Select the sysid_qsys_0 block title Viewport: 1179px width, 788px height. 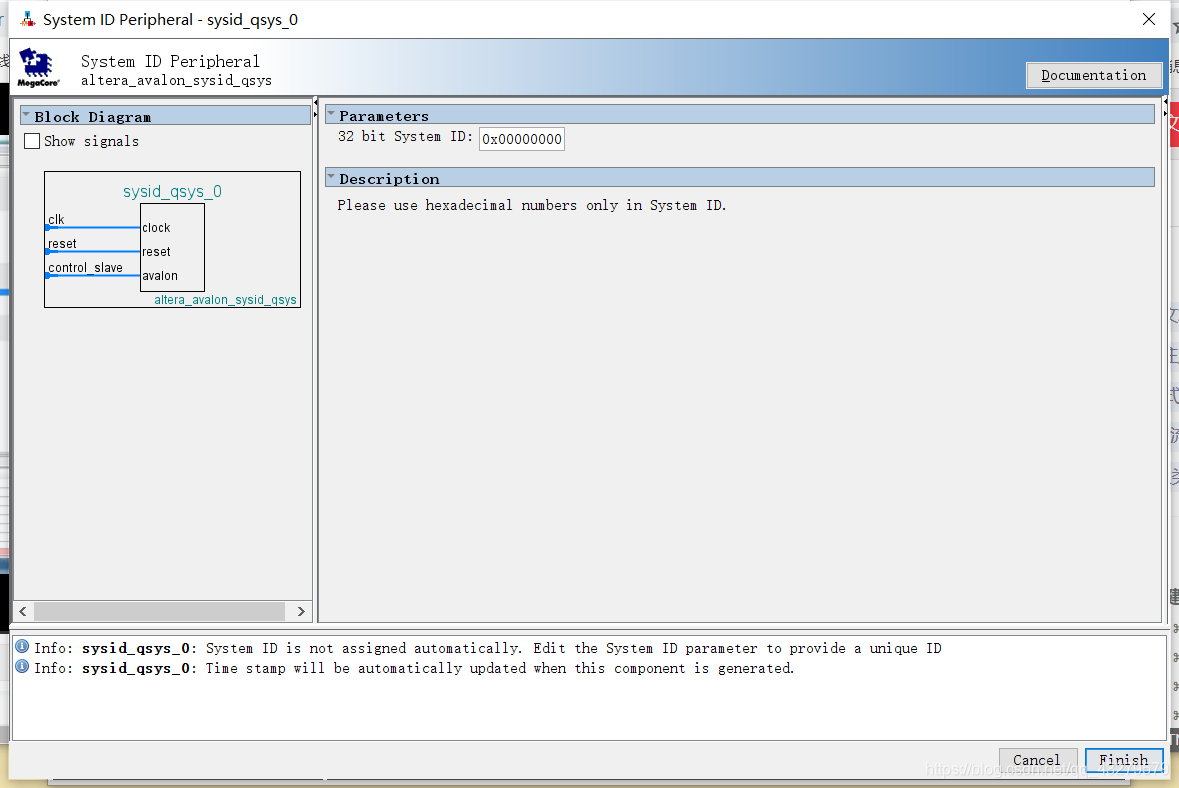(172, 192)
